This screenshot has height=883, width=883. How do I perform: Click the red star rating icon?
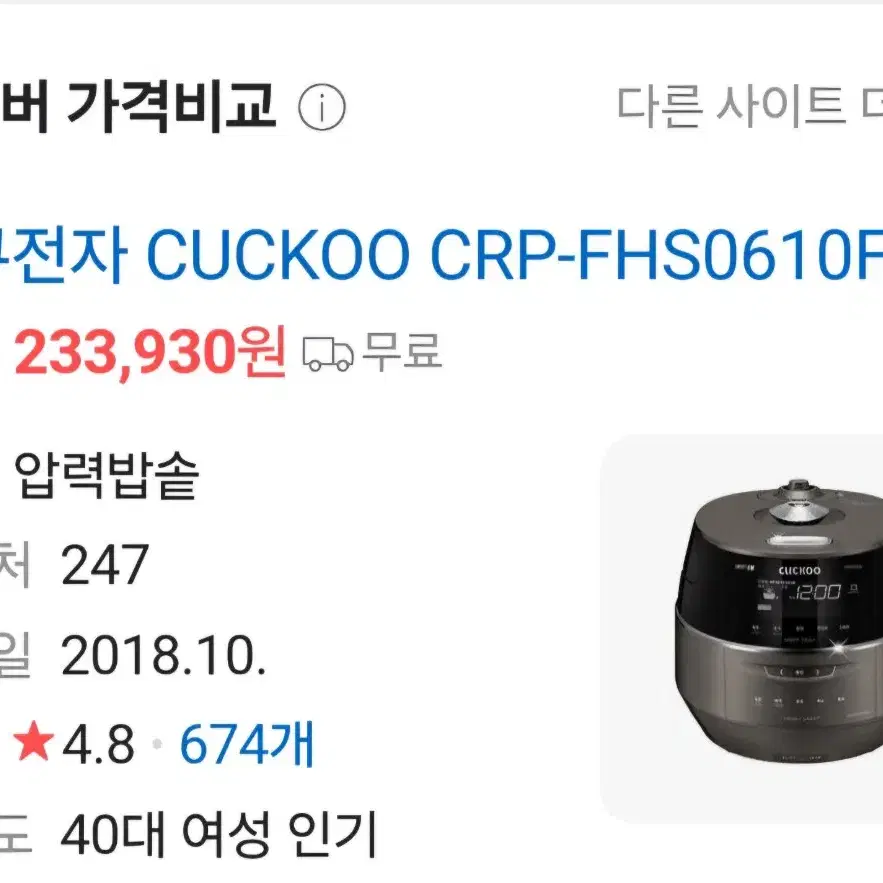tap(34, 741)
